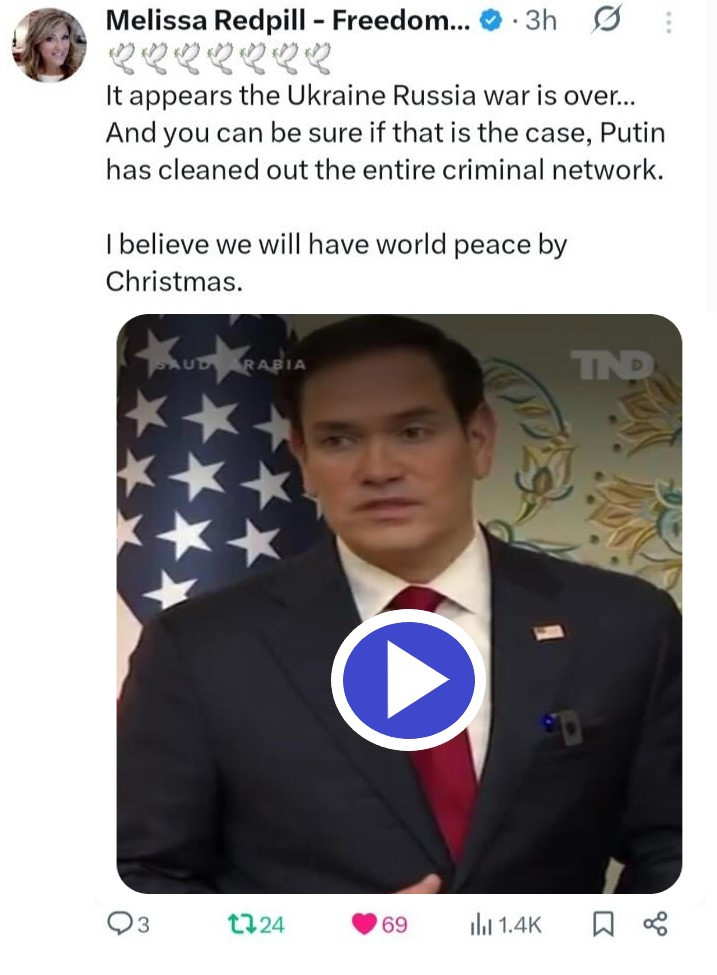
Task: Open Melissa Redpill's profile avatar
Action: pos(49,45)
